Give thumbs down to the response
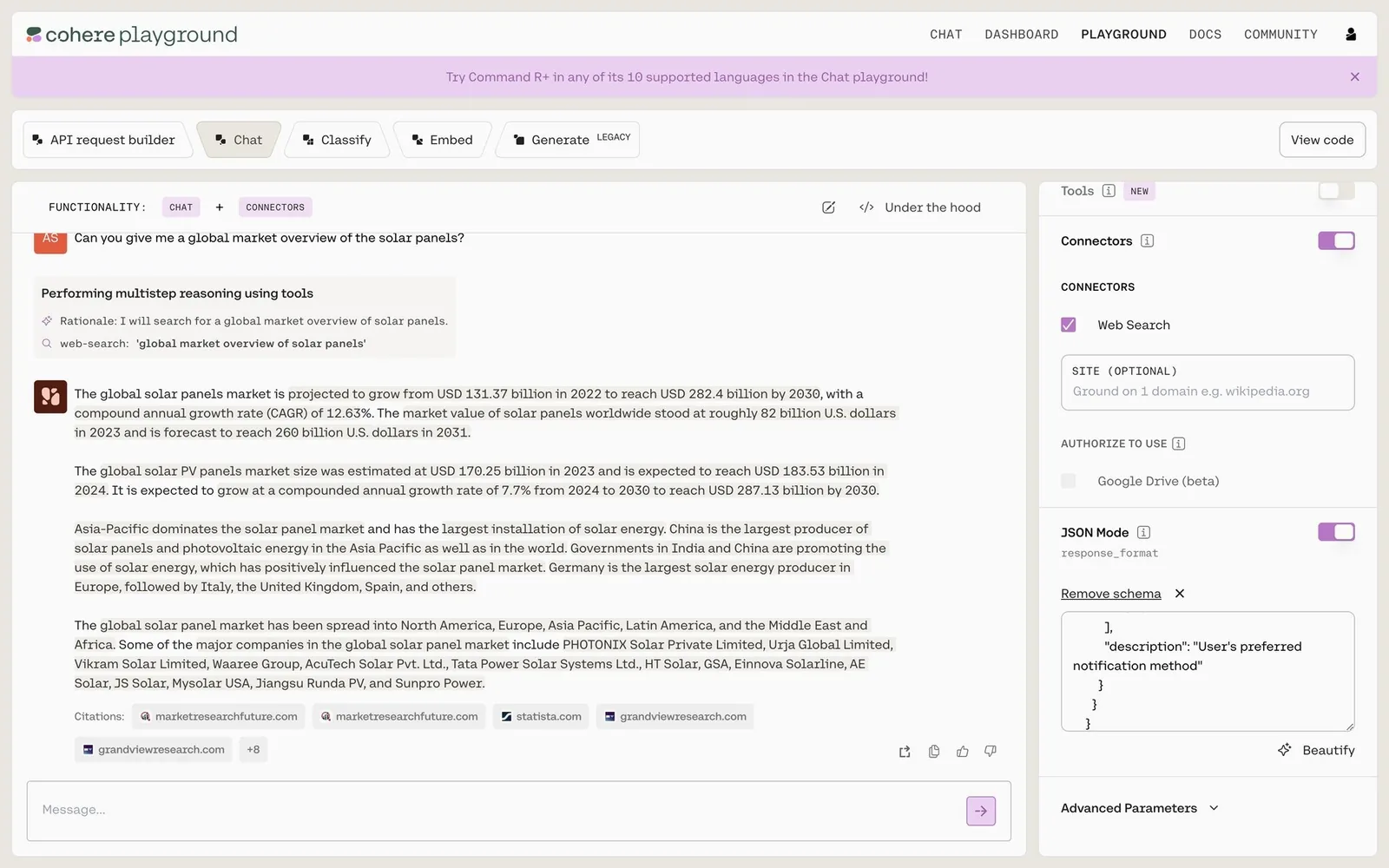Screen dimensions: 1389x868 [x=991, y=752]
